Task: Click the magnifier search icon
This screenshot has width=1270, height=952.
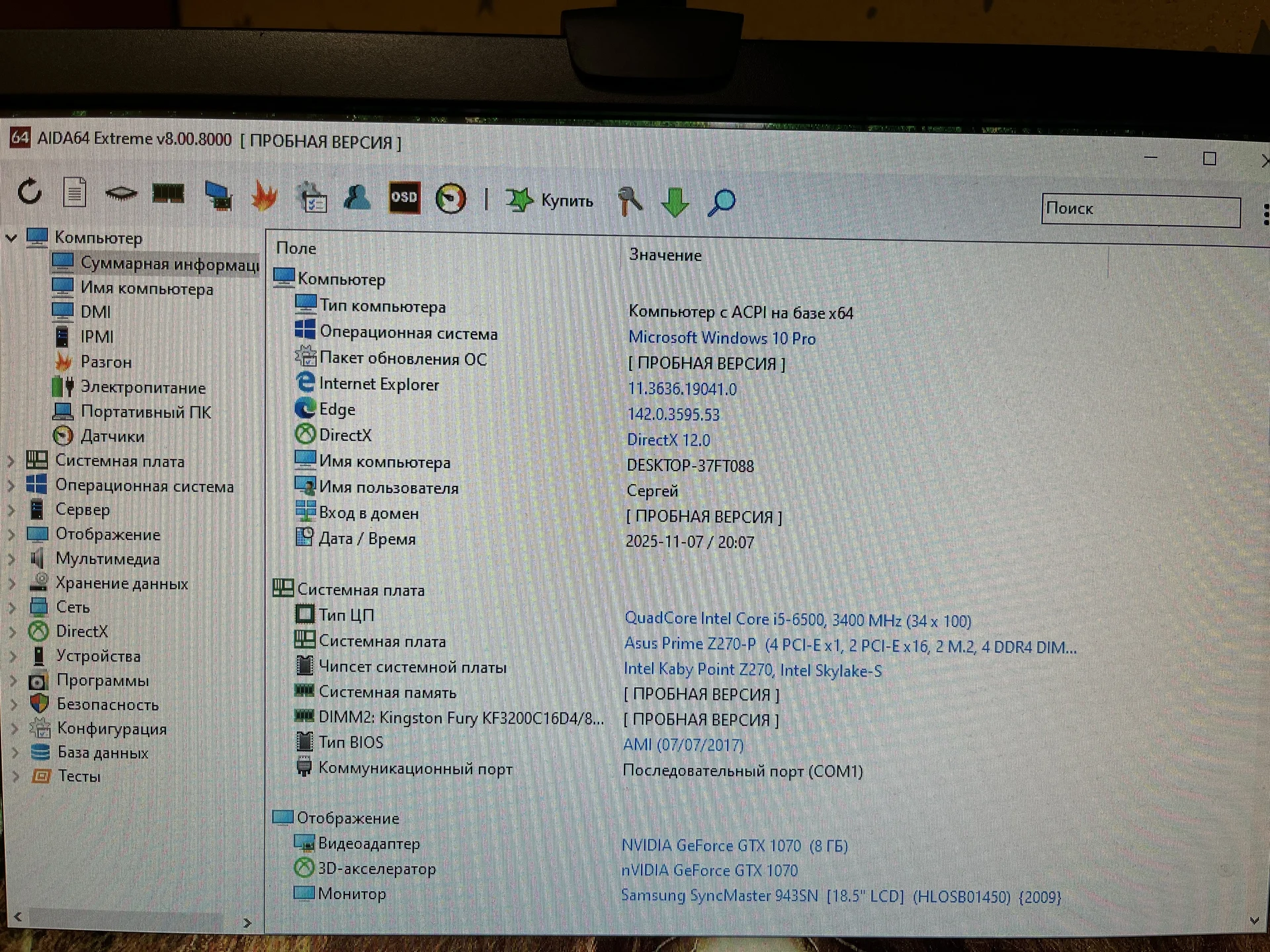Action: pyautogui.click(x=721, y=202)
